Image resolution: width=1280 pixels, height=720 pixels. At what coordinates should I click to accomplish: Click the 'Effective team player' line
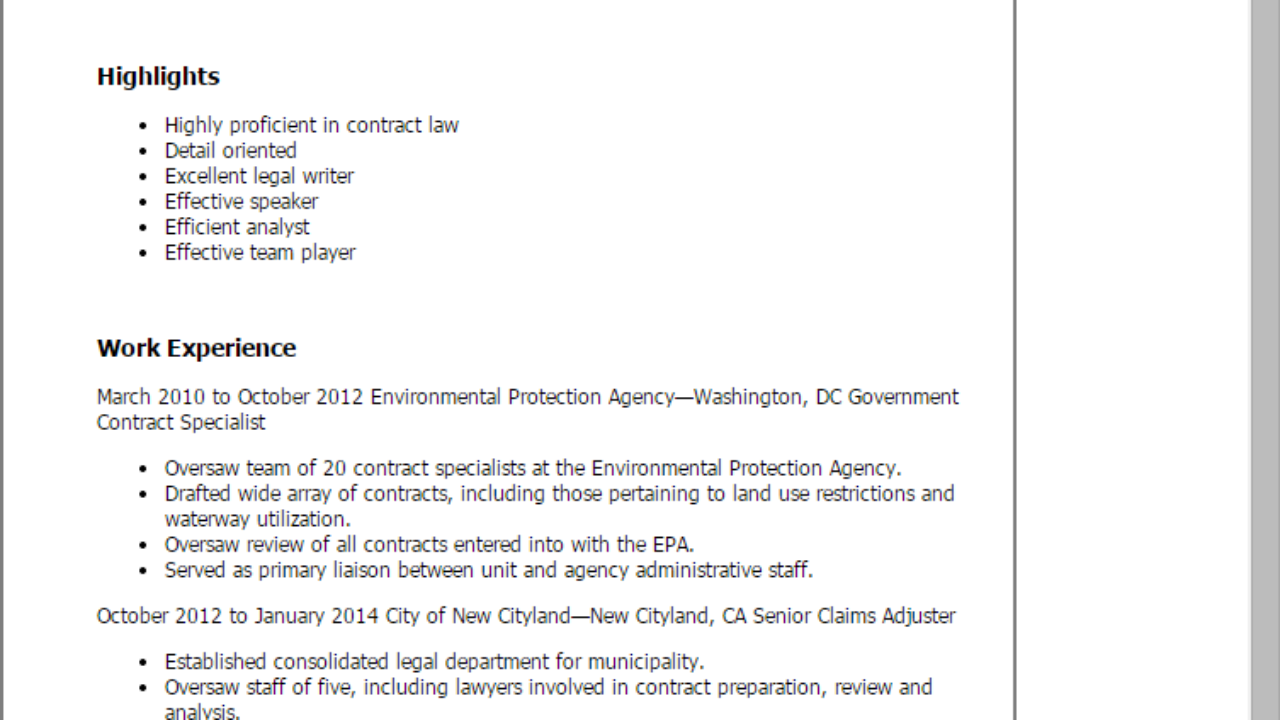260,252
